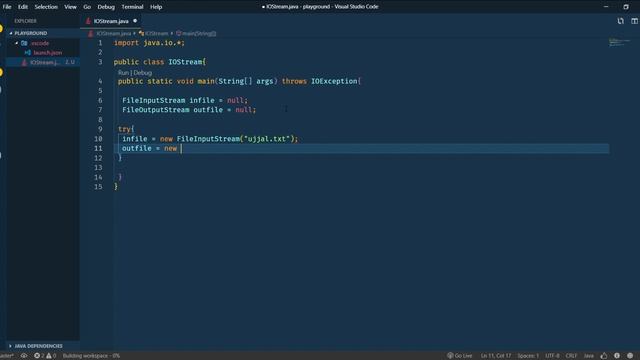This screenshot has width=640, height=360.
Task: Click the method symbol icon in the breadcrumb
Action: click(x=178, y=33)
